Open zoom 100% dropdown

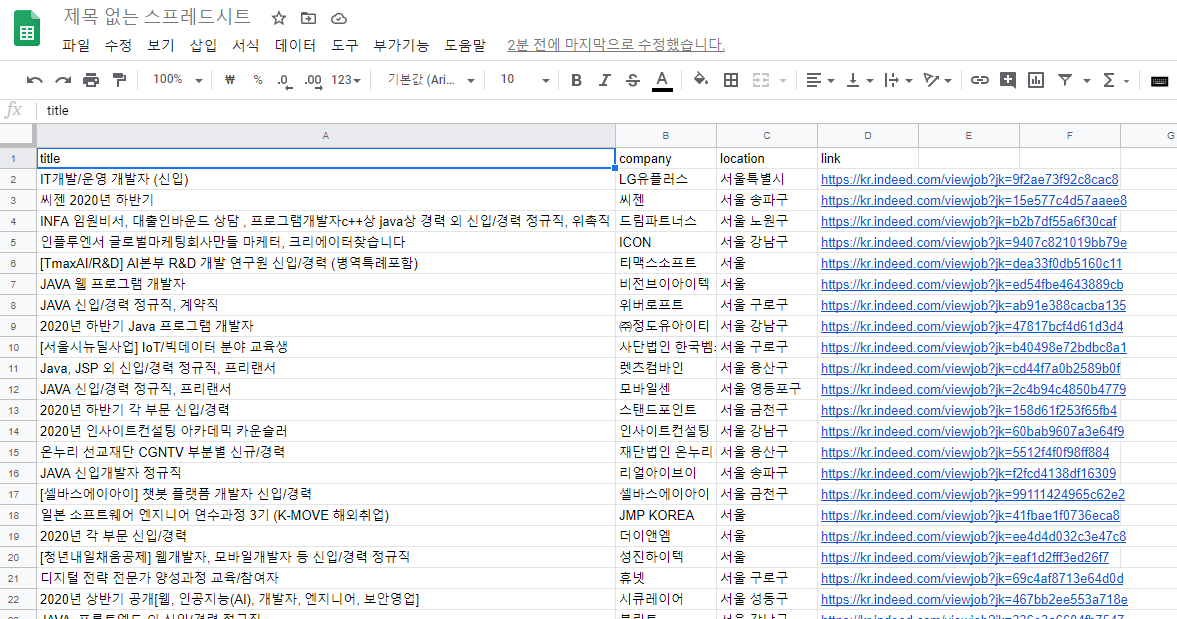click(177, 80)
